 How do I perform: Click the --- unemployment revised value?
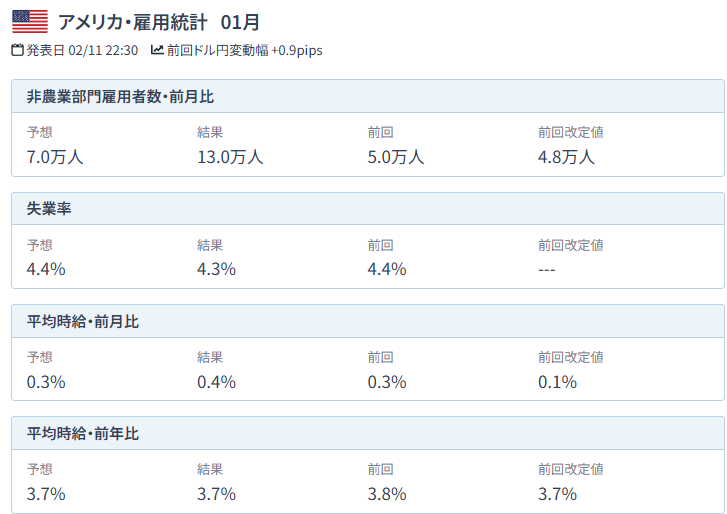[x=546, y=268]
